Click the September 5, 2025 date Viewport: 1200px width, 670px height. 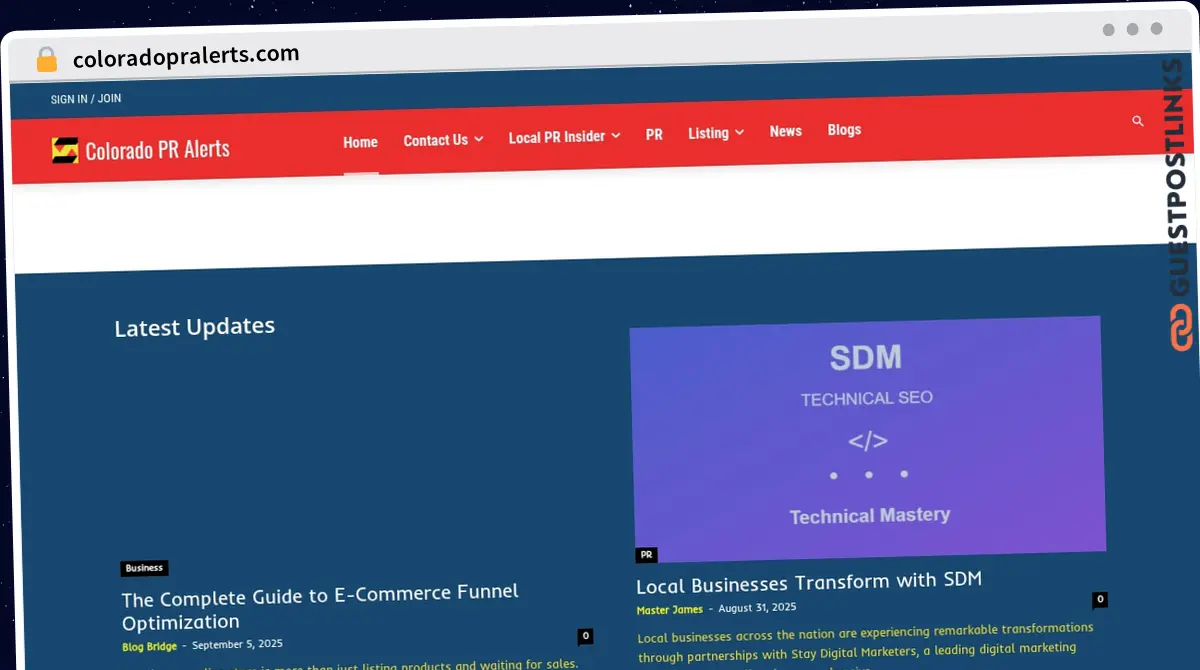(x=237, y=644)
